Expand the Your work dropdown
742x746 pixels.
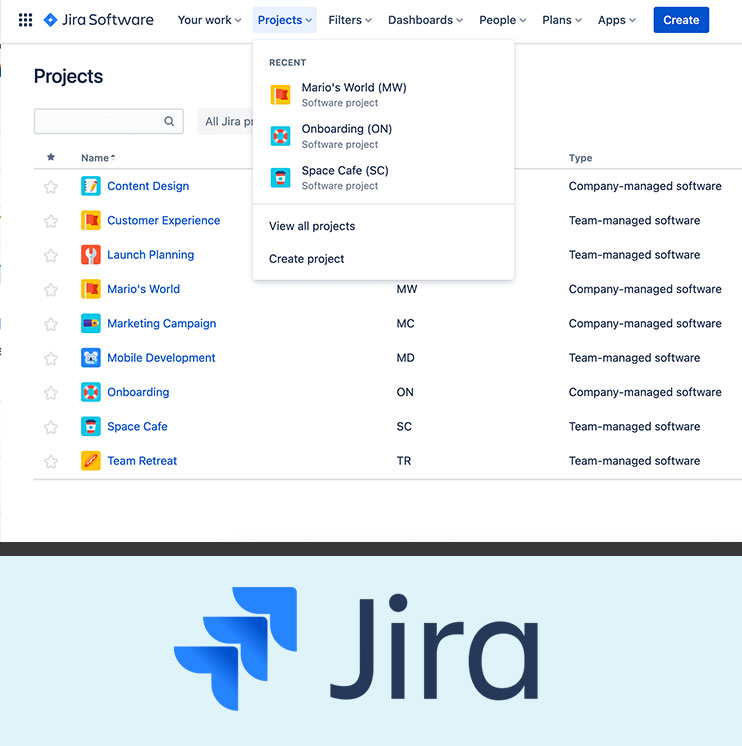pos(209,20)
